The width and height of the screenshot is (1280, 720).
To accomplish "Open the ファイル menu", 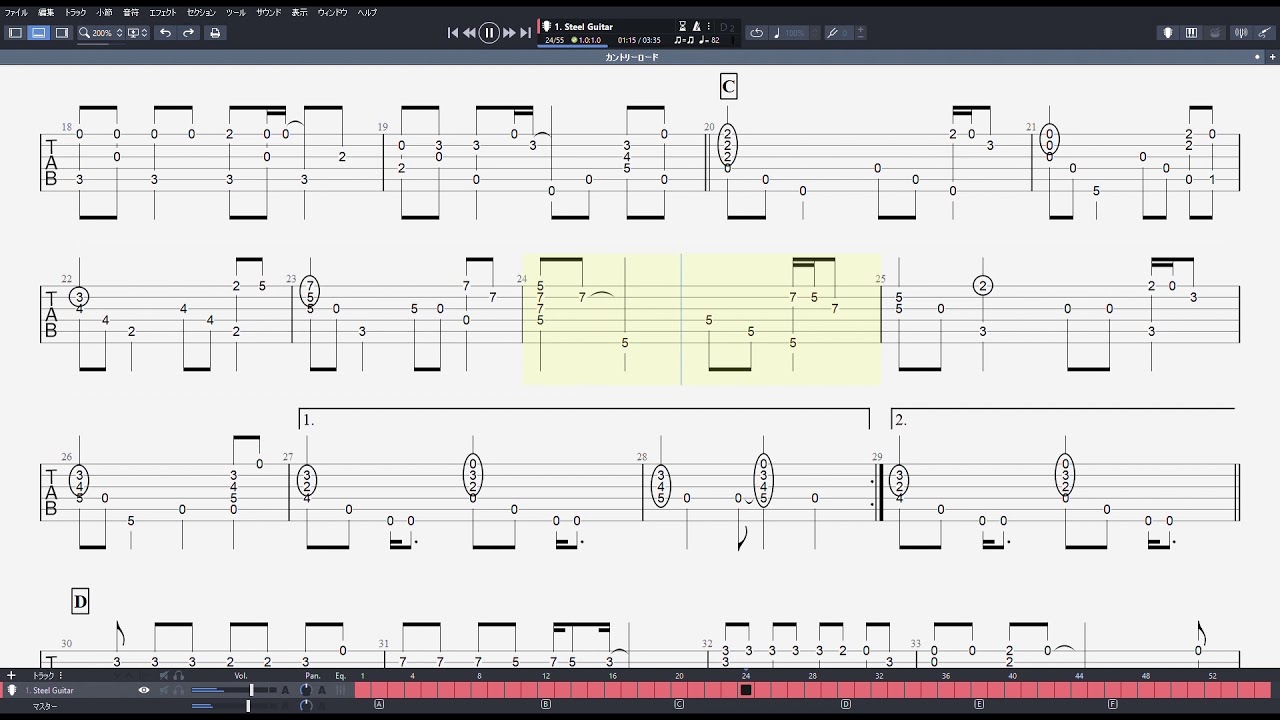I will pos(16,12).
